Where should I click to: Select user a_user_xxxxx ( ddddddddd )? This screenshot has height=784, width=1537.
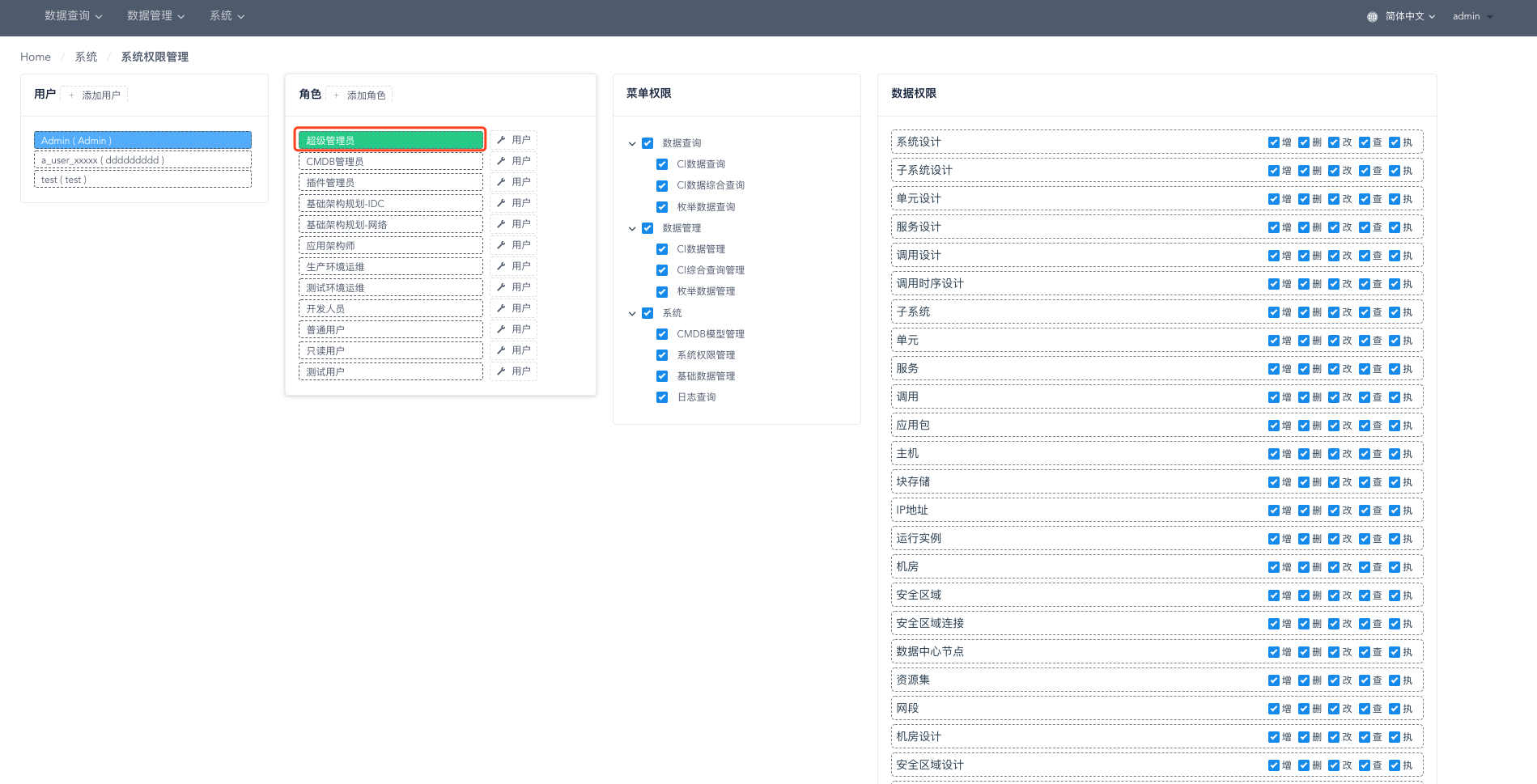142,160
